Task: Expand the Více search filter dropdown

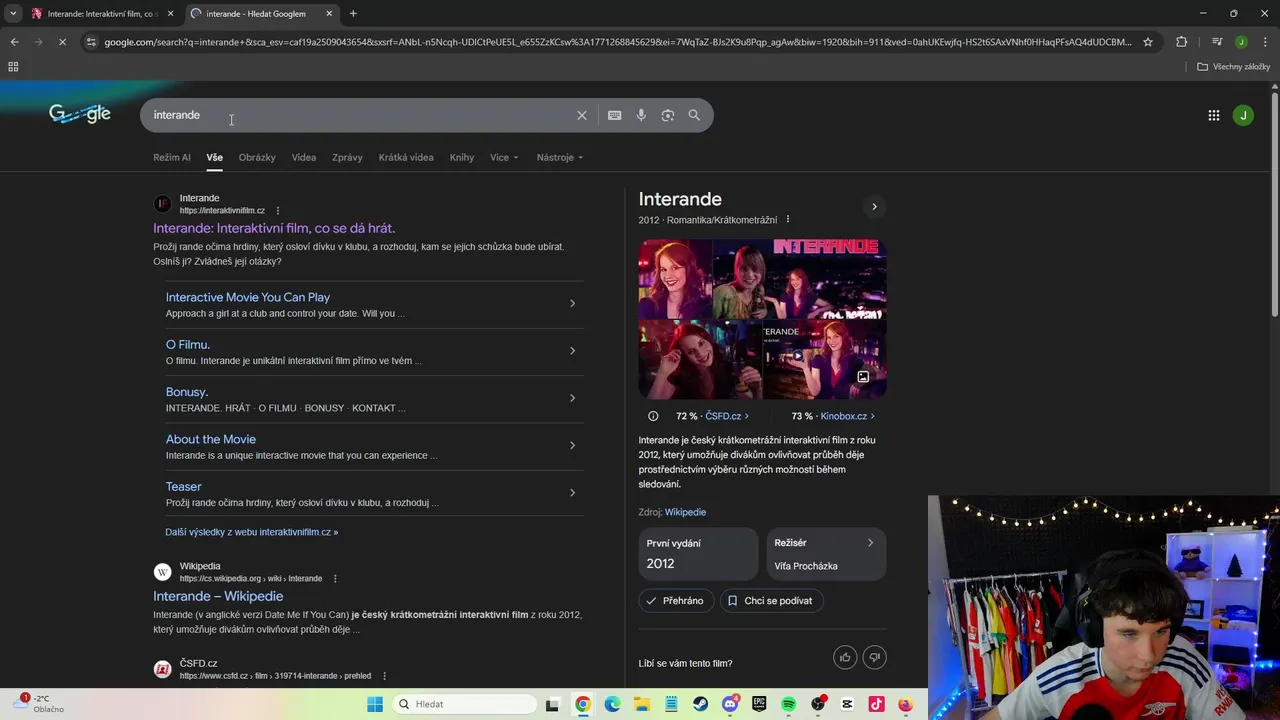Action: point(504,157)
